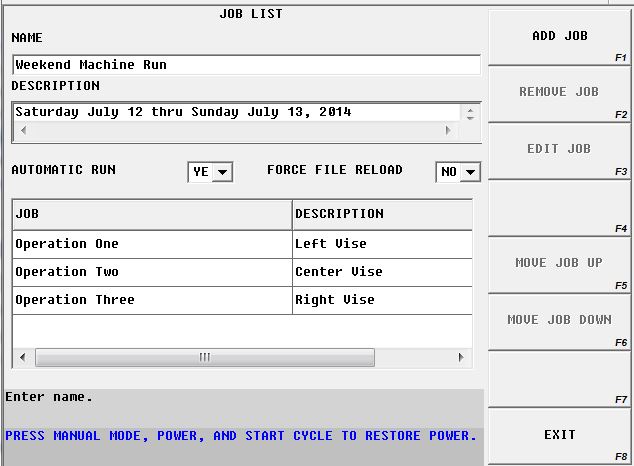Image resolution: width=634 pixels, height=466 pixels.
Task: Exit the job list with EXIT F8
Action: click(x=559, y=436)
